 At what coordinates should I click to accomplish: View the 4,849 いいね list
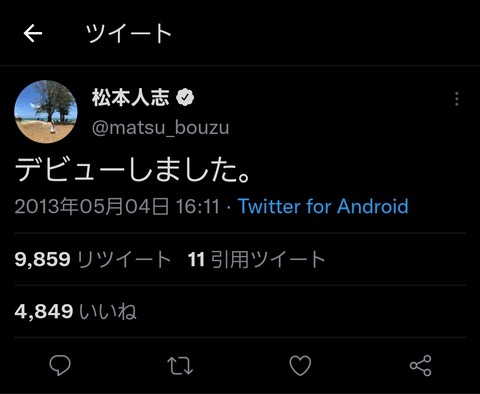click(76, 311)
